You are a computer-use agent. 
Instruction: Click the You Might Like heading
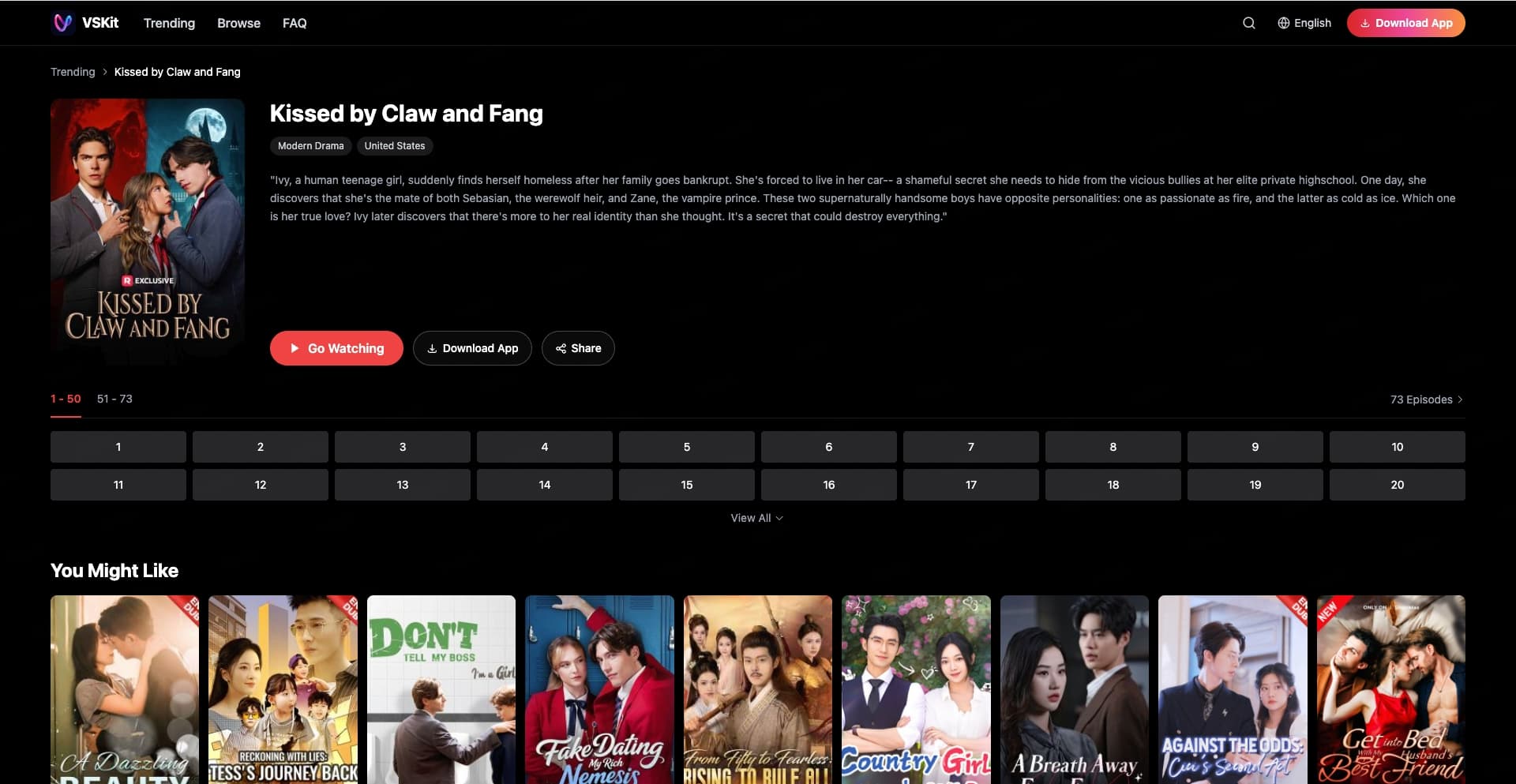coord(114,571)
